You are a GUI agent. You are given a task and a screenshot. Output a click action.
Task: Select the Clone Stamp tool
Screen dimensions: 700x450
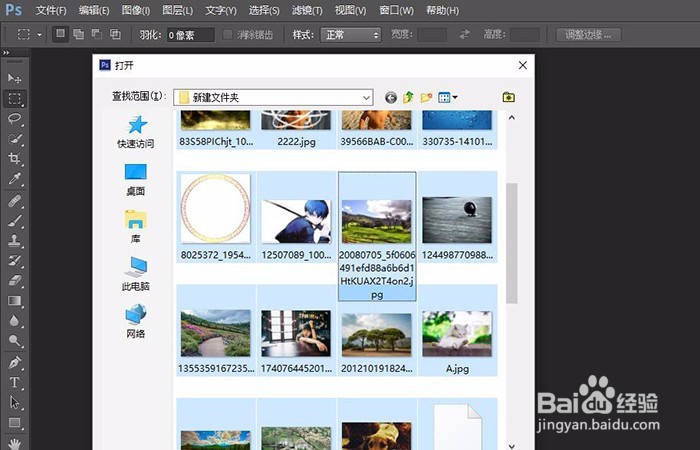click(x=15, y=241)
